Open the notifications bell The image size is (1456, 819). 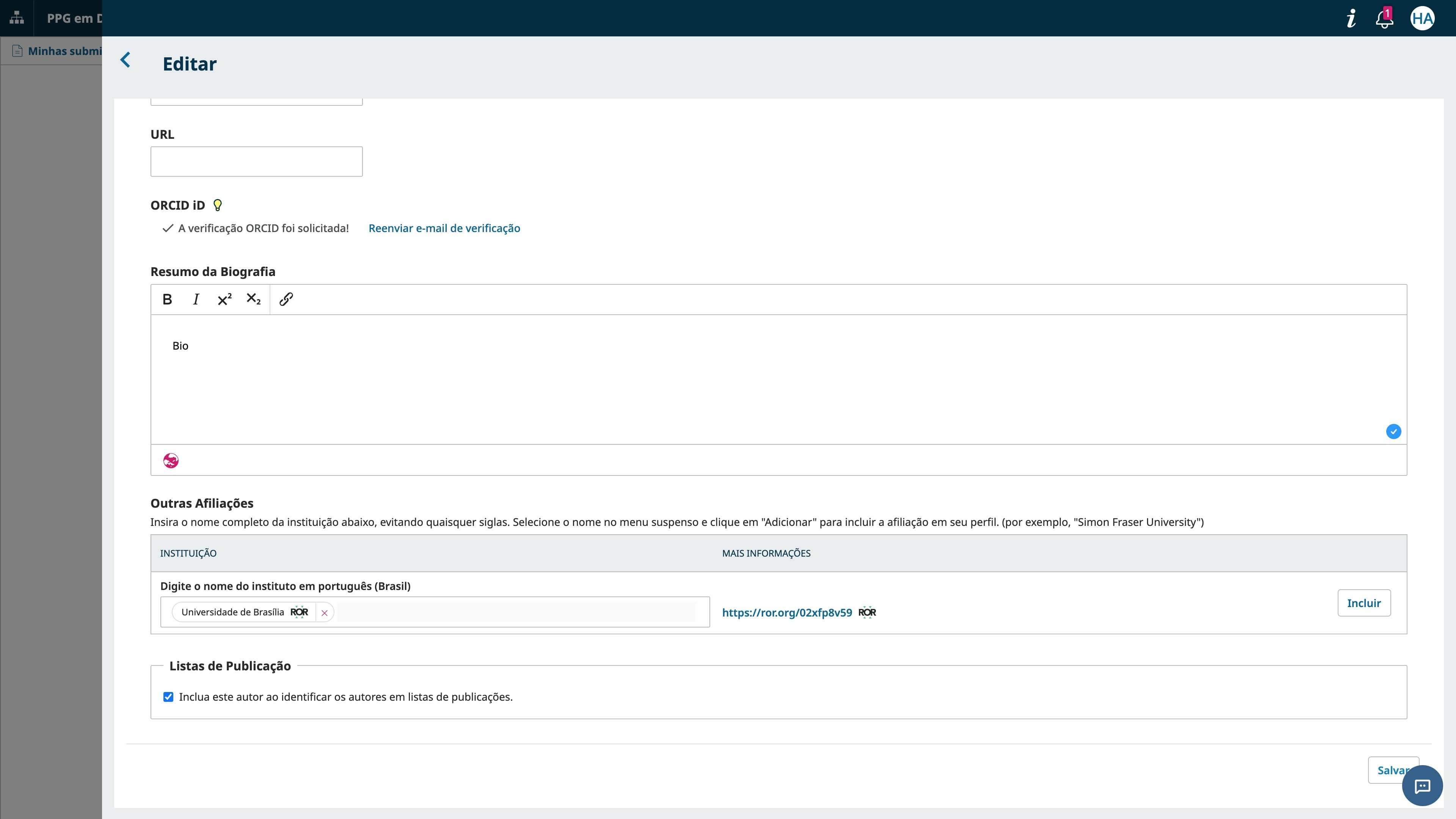(x=1384, y=19)
